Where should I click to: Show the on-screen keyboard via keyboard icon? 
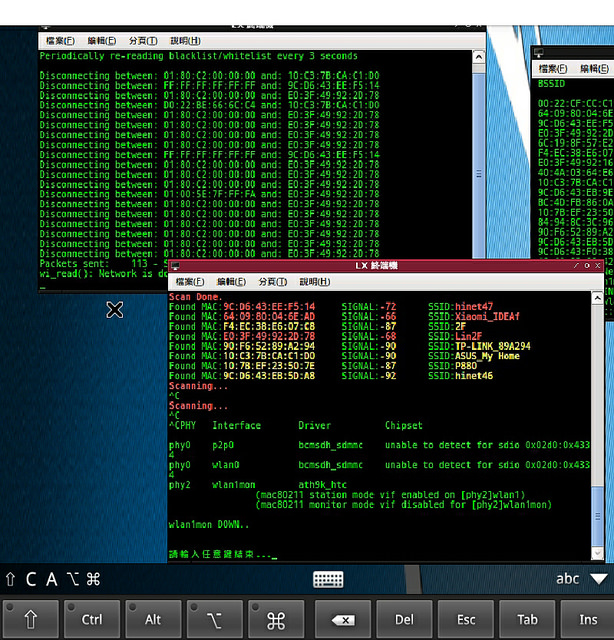coord(328,579)
